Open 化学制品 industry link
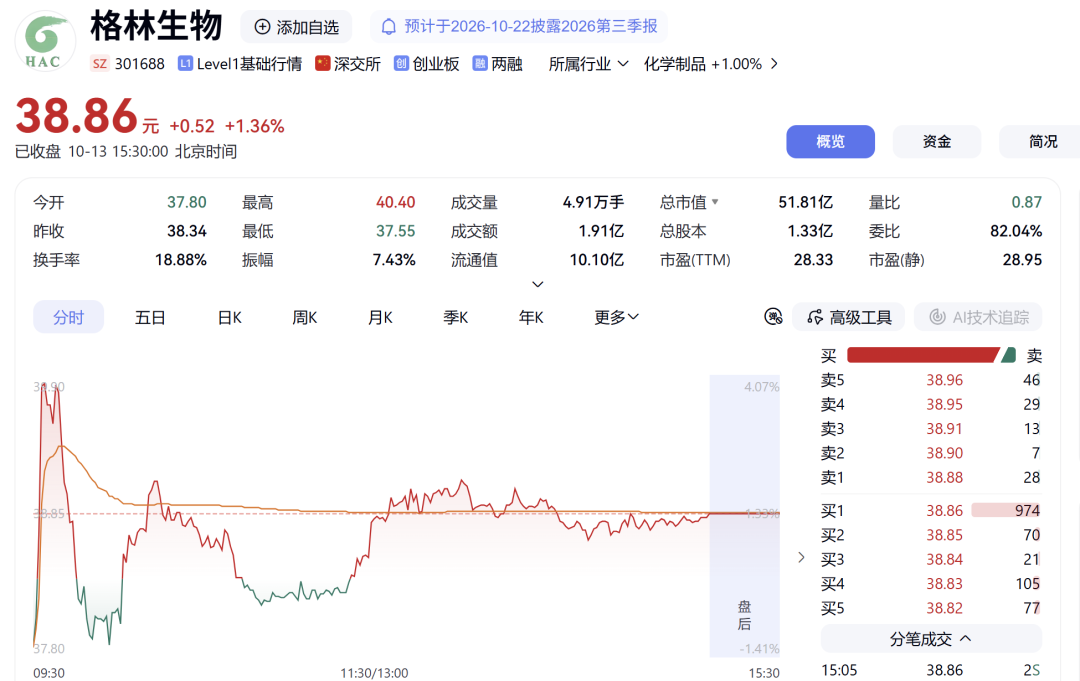This screenshot has width=1080, height=681. coord(703,64)
